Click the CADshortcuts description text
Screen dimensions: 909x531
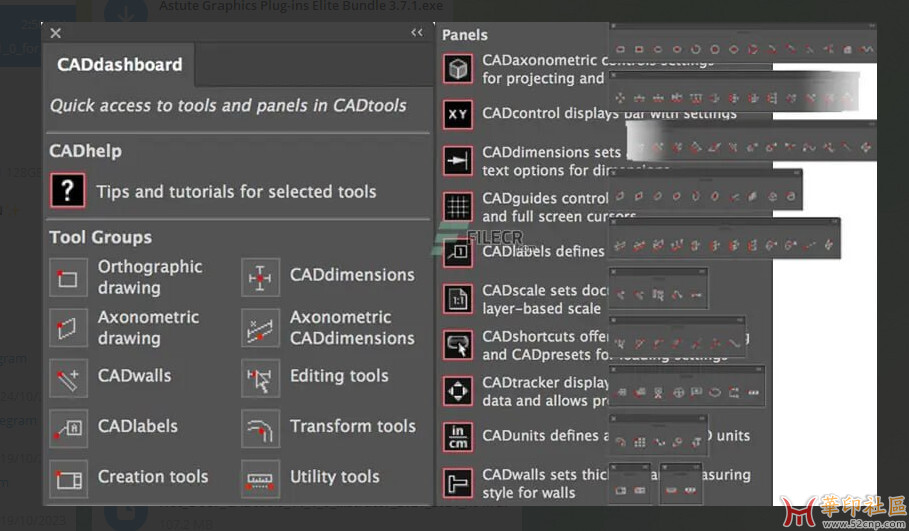coord(546,345)
